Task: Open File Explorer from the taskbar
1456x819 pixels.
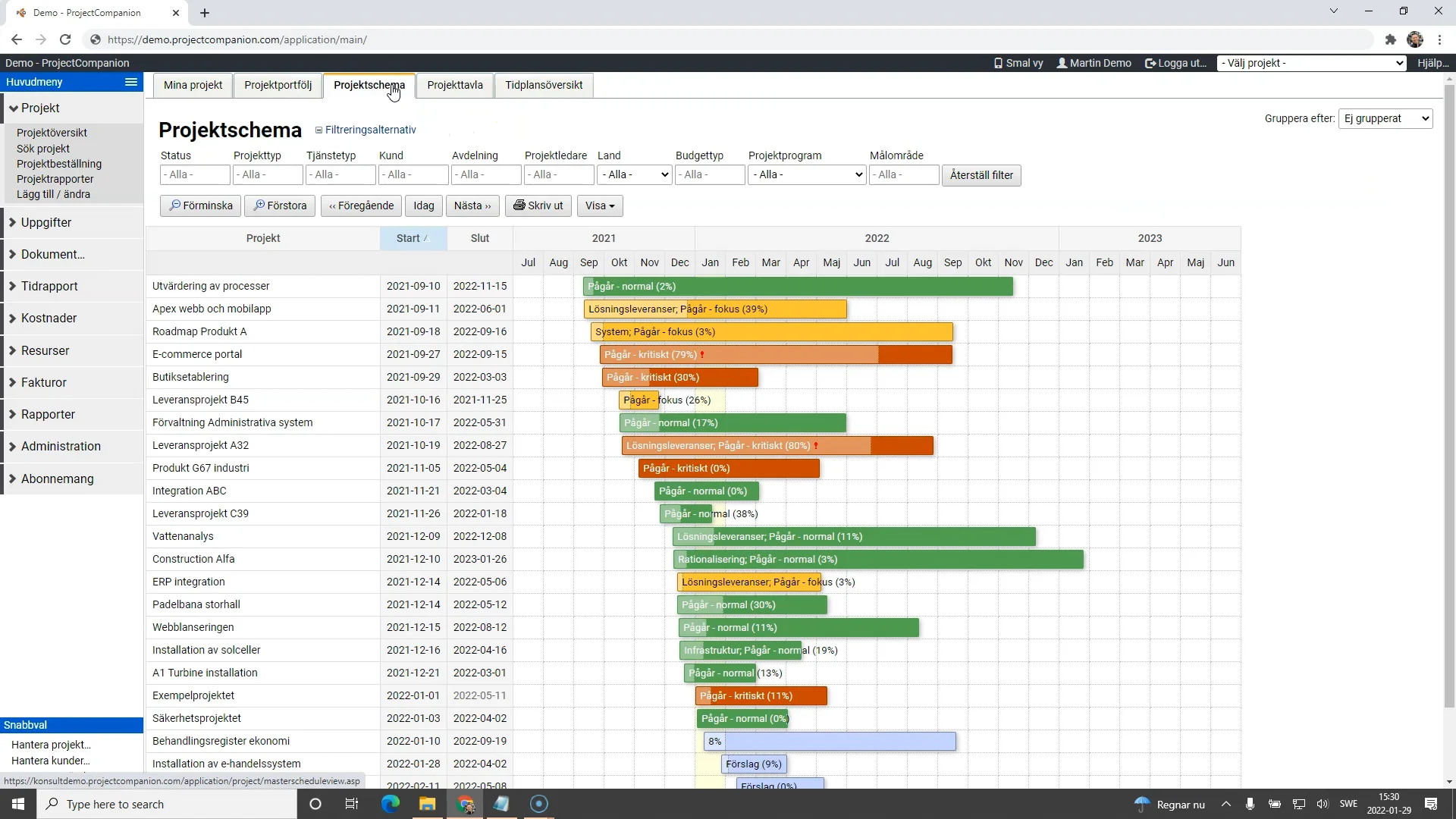Action: 427,804
